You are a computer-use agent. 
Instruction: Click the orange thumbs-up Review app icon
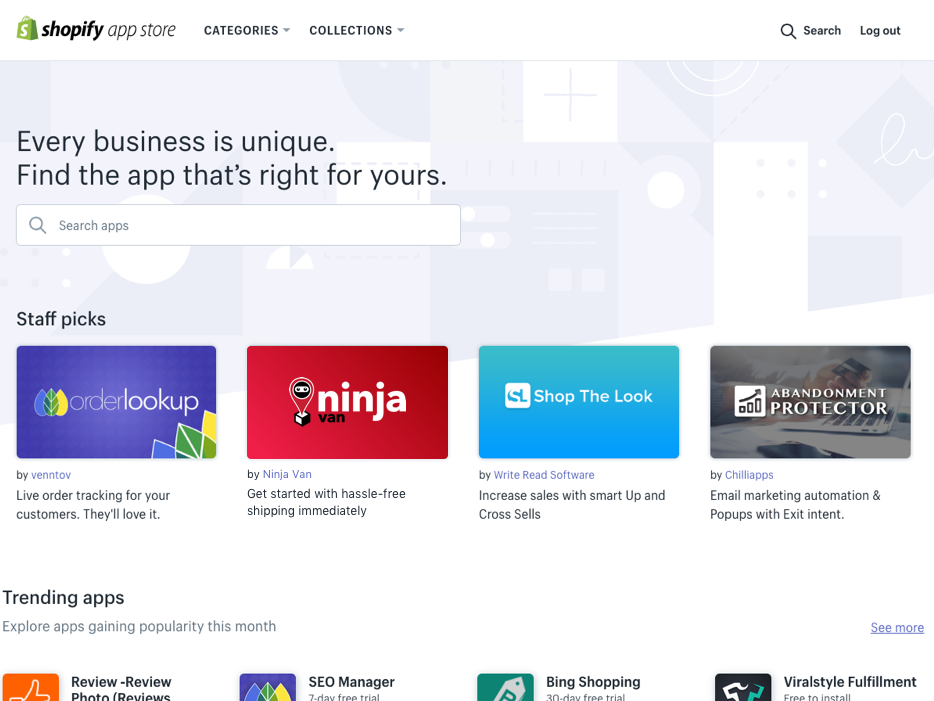tap(31, 687)
